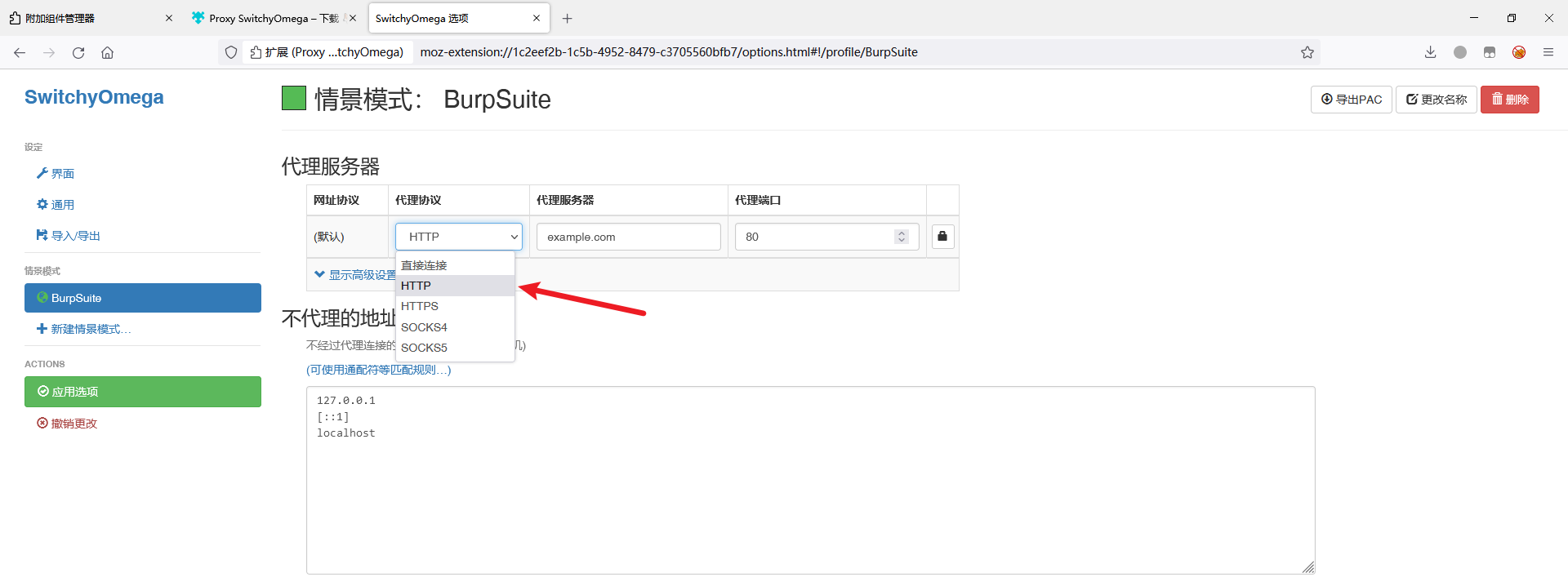Screen dimensions: 1568x577
Task: Close the 附加组件管理器 tab
Action: tap(169, 18)
